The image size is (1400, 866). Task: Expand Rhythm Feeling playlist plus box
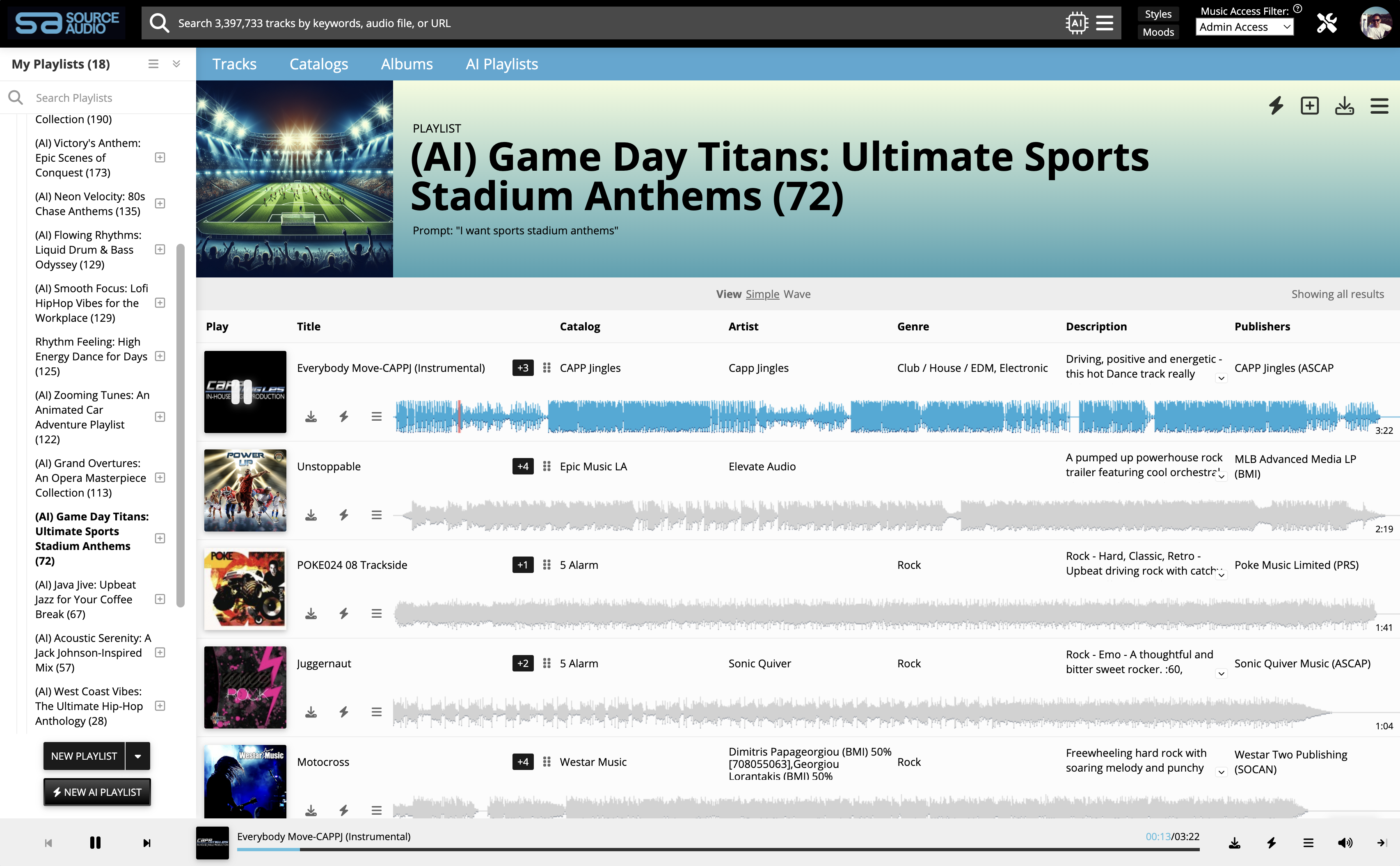tap(160, 356)
